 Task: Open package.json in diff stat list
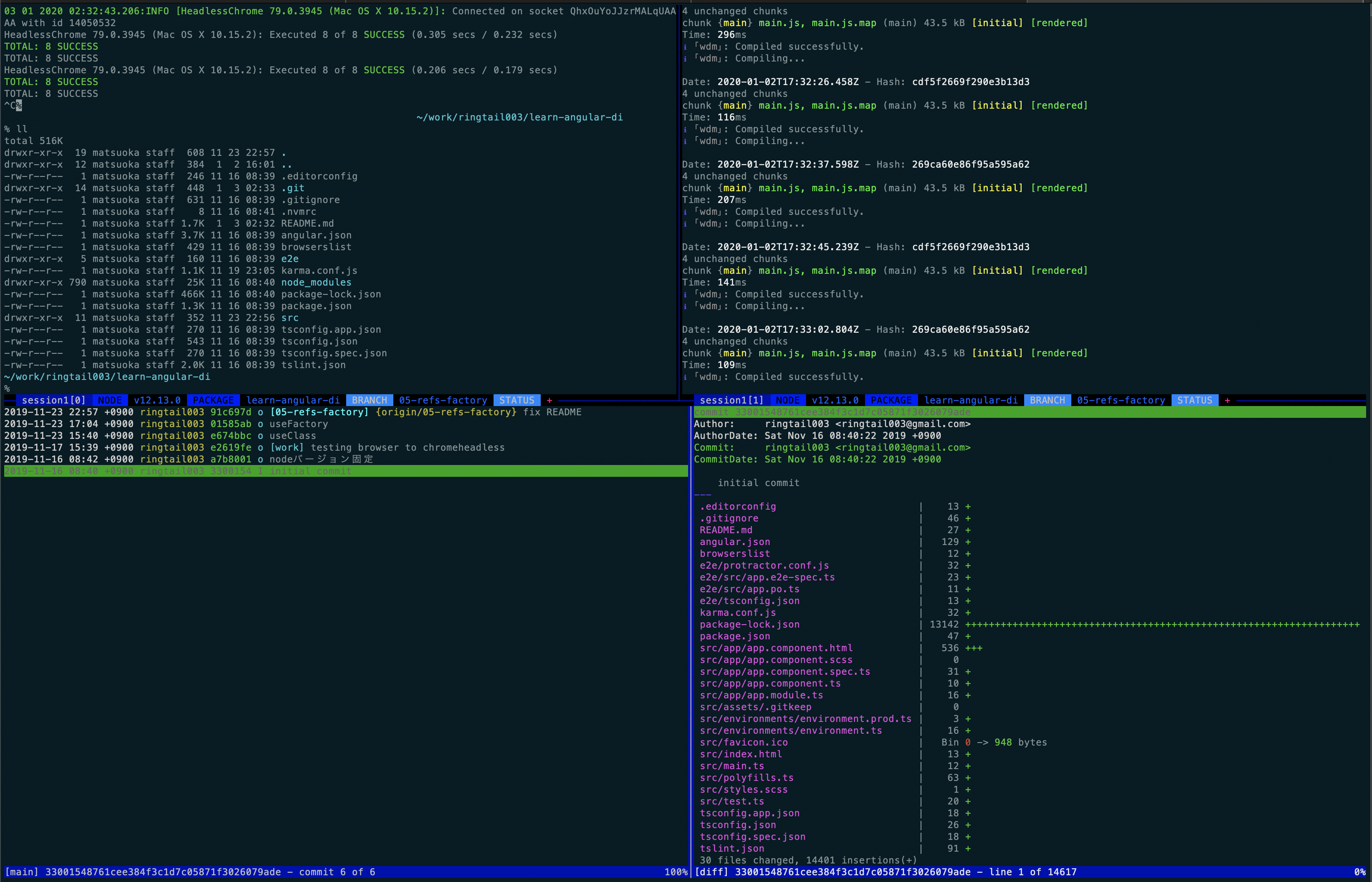(735, 636)
